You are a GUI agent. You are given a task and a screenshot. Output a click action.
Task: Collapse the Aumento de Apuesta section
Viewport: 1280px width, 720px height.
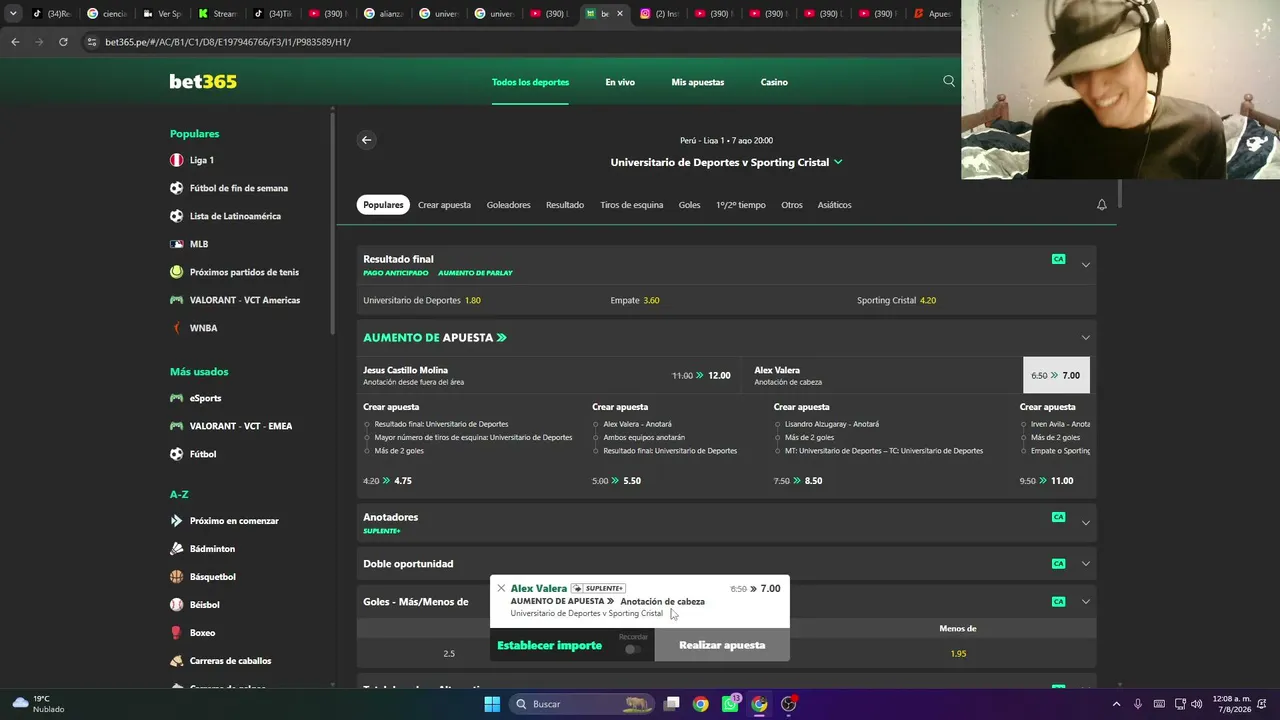pyautogui.click(x=1085, y=338)
